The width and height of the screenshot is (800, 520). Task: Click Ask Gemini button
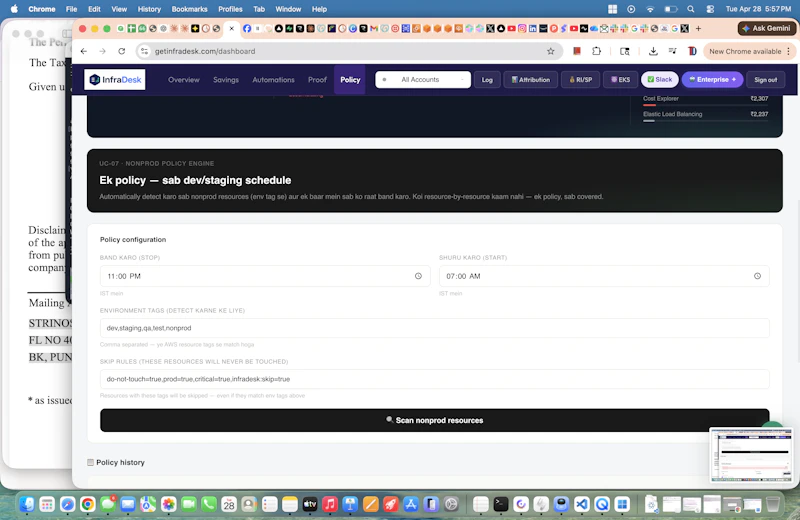[x=766, y=29]
